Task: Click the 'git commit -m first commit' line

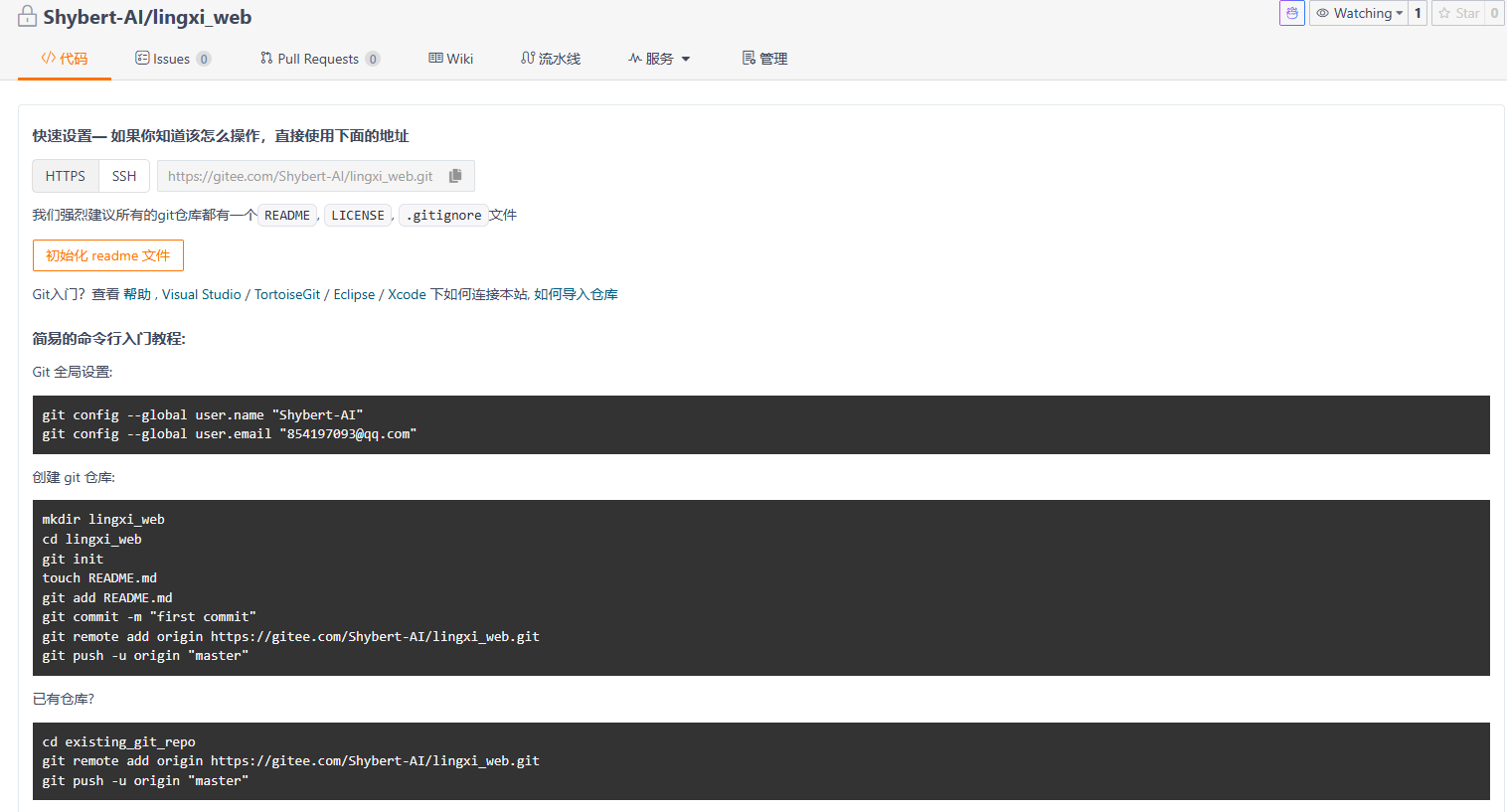Action: 149,616
